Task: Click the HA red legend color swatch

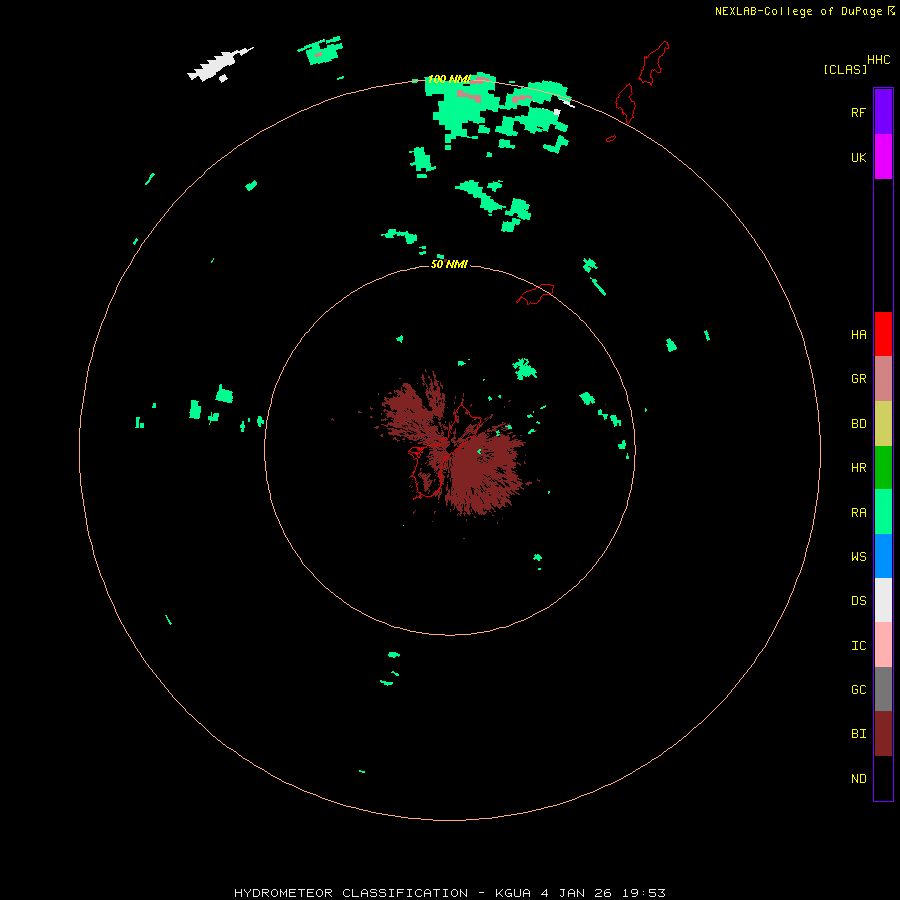Action: (883, 334)
